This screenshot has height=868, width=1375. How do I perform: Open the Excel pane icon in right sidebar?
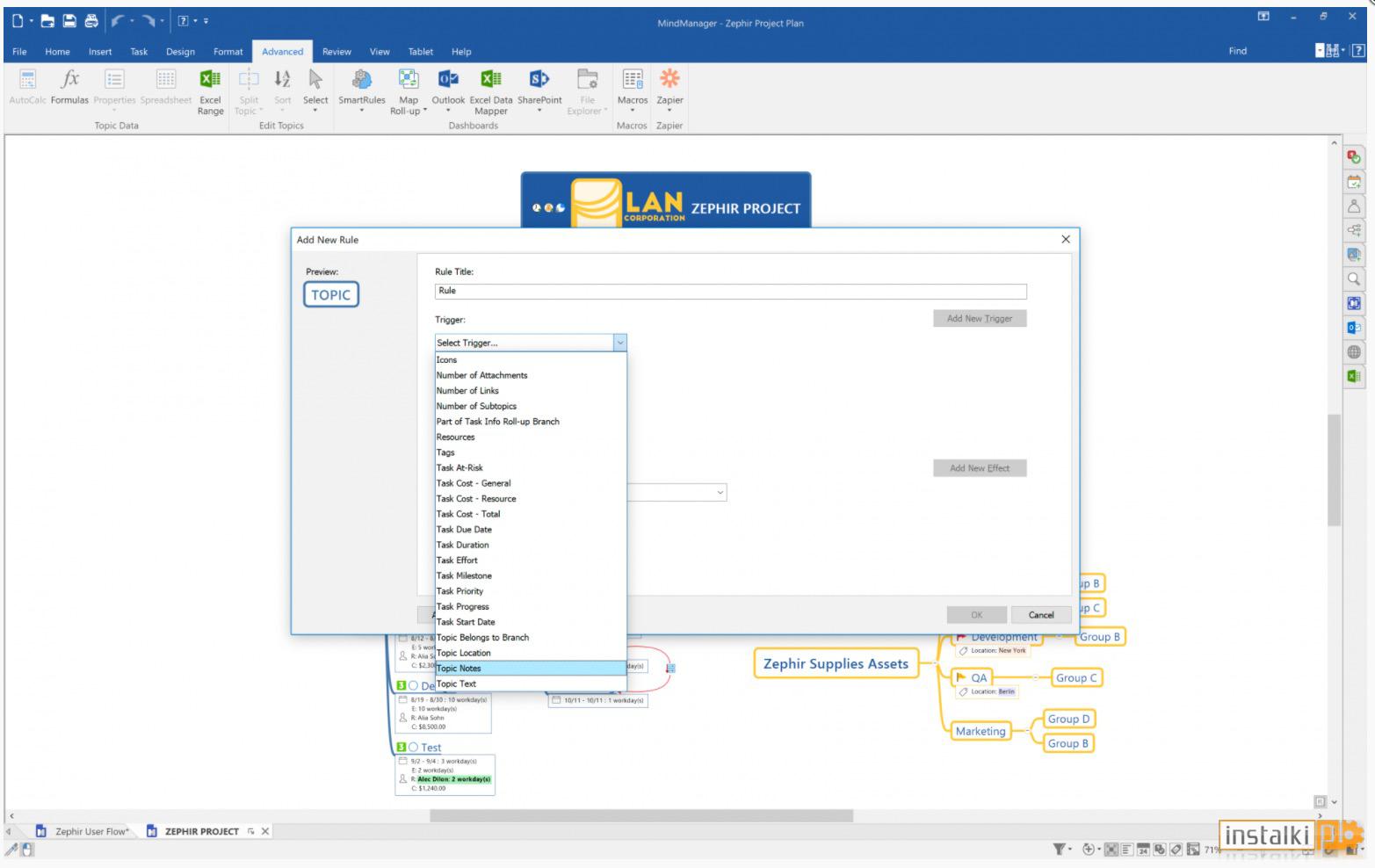1354,376
